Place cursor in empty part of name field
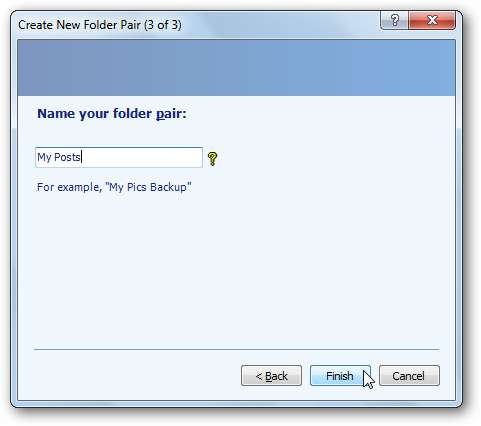 pos(142,157)
